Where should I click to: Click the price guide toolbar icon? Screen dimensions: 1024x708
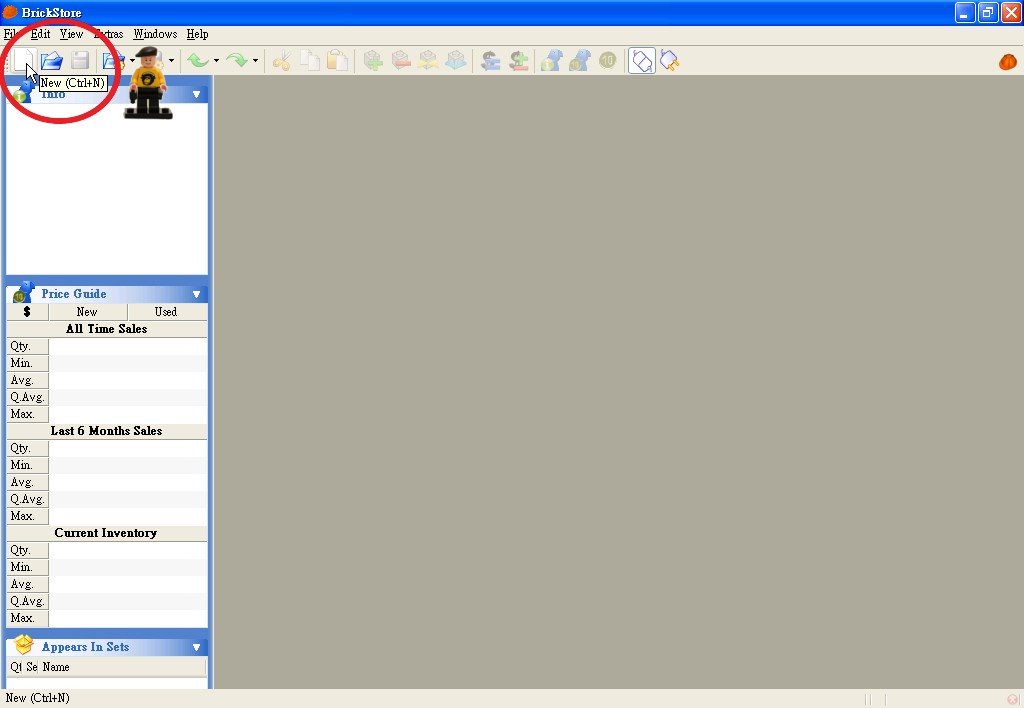click(x=579, y=61)
